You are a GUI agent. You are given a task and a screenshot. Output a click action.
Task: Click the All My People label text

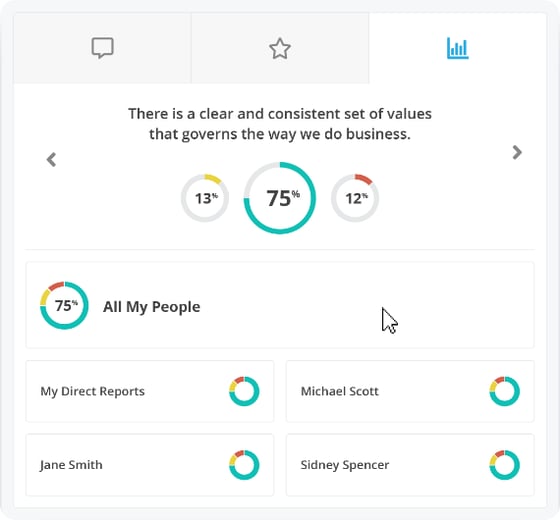(152, 307)
